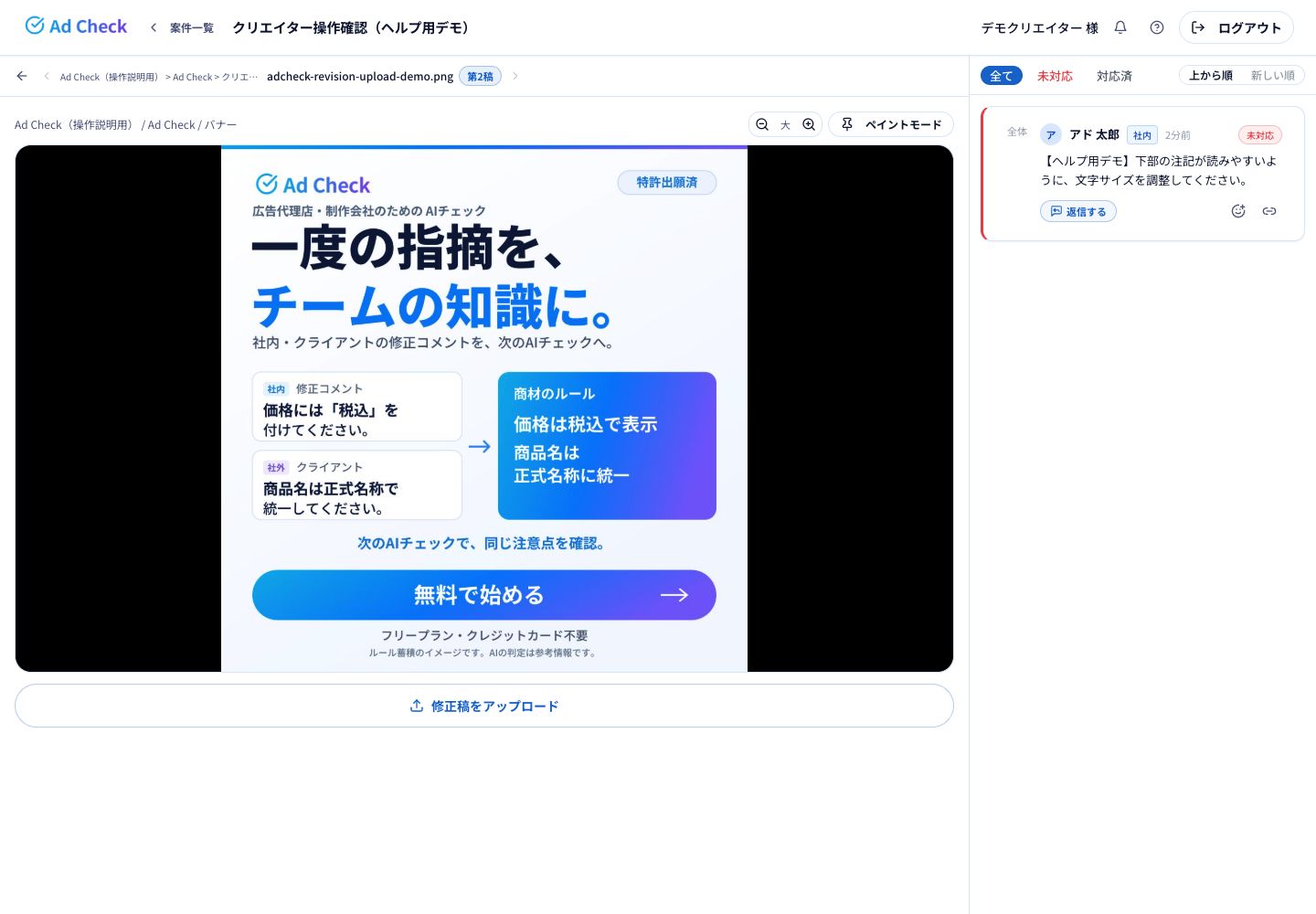Click the 返信する reply button
Viewport: 1316px width, 914px height.
coord(1078,211)
